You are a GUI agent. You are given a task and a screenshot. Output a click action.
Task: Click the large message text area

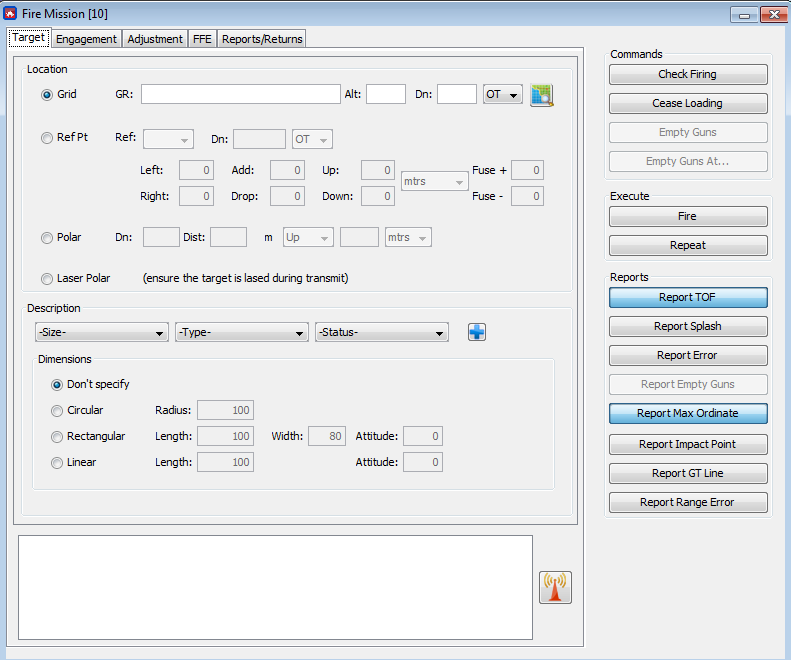tap(275, 587)
